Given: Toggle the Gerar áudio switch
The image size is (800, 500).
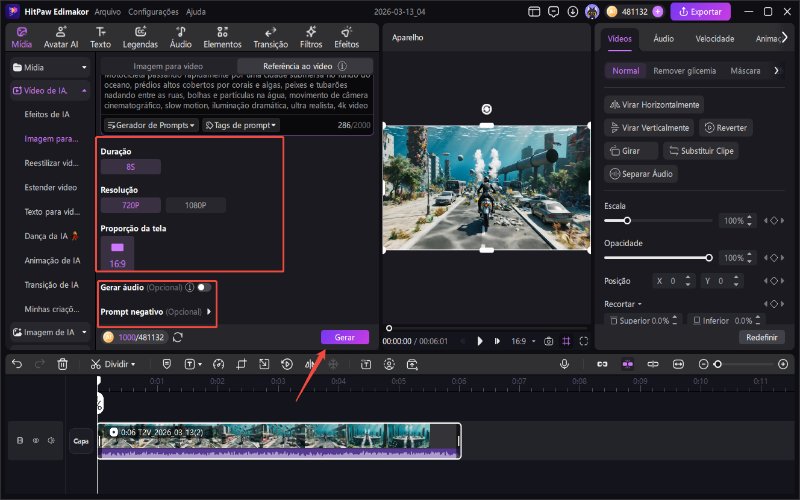Looking at the screenshot, I should (x=204, y=287).
